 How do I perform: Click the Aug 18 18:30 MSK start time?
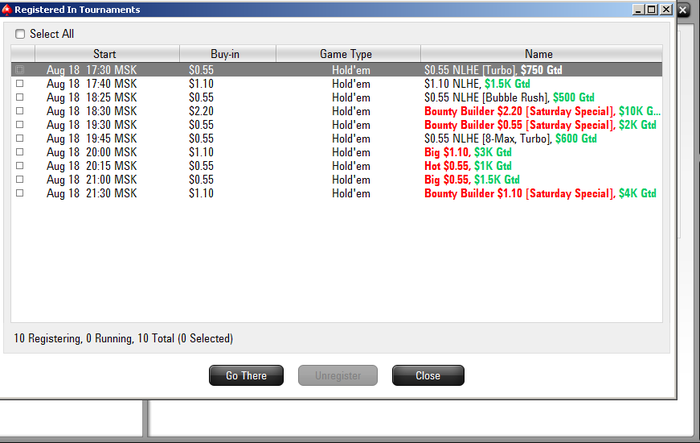pos(92,111)
